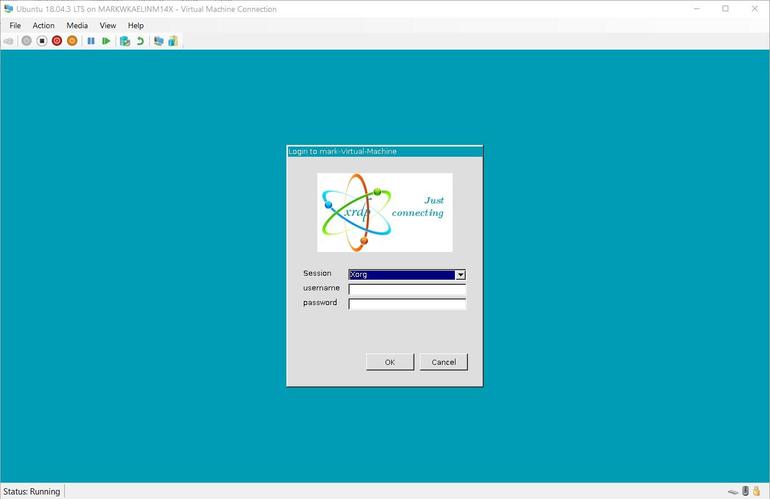Close the Virtual Machine Connection window

(755, 9)
